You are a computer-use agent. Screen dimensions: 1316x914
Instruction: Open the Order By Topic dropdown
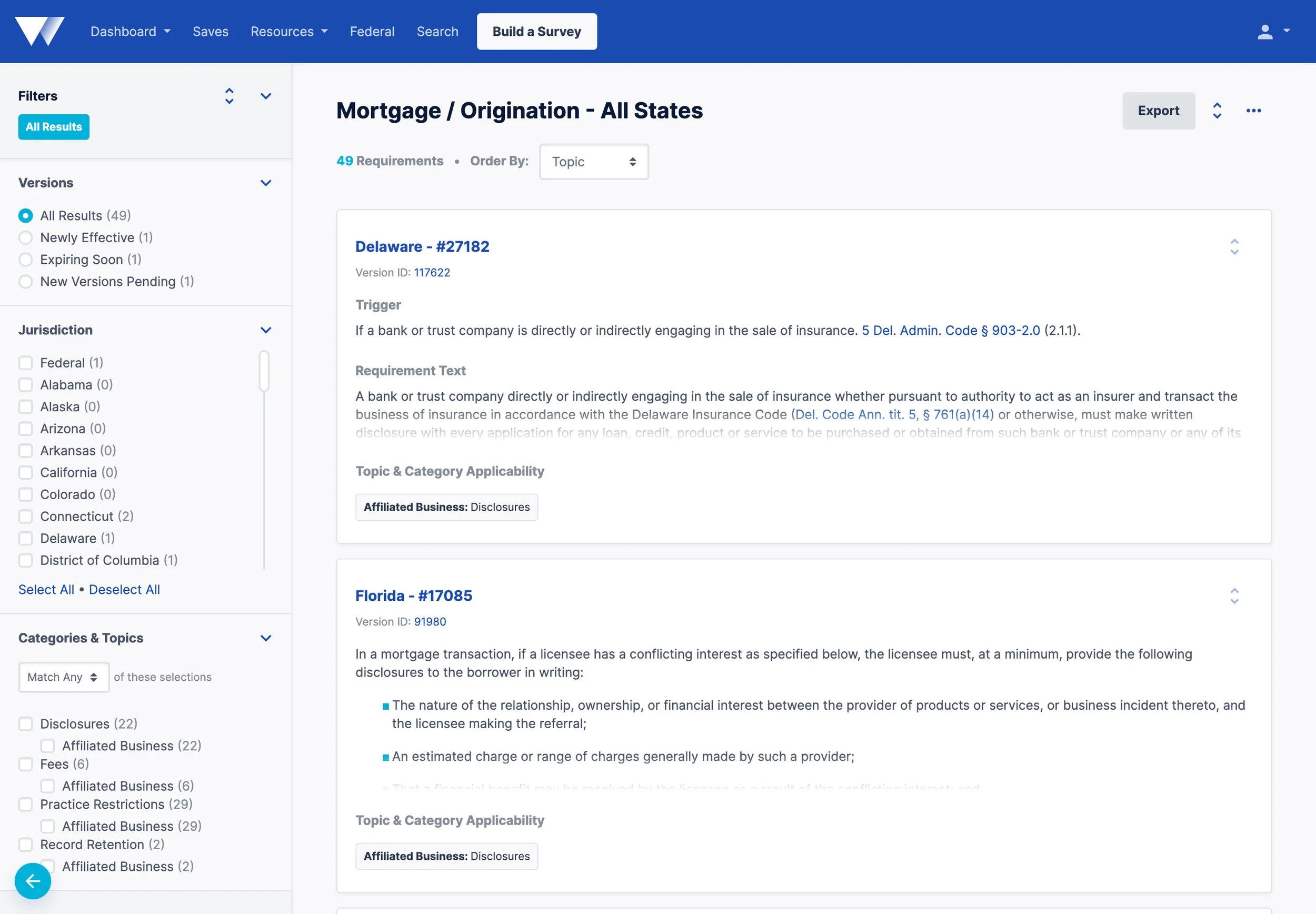(x=594, y=162)
